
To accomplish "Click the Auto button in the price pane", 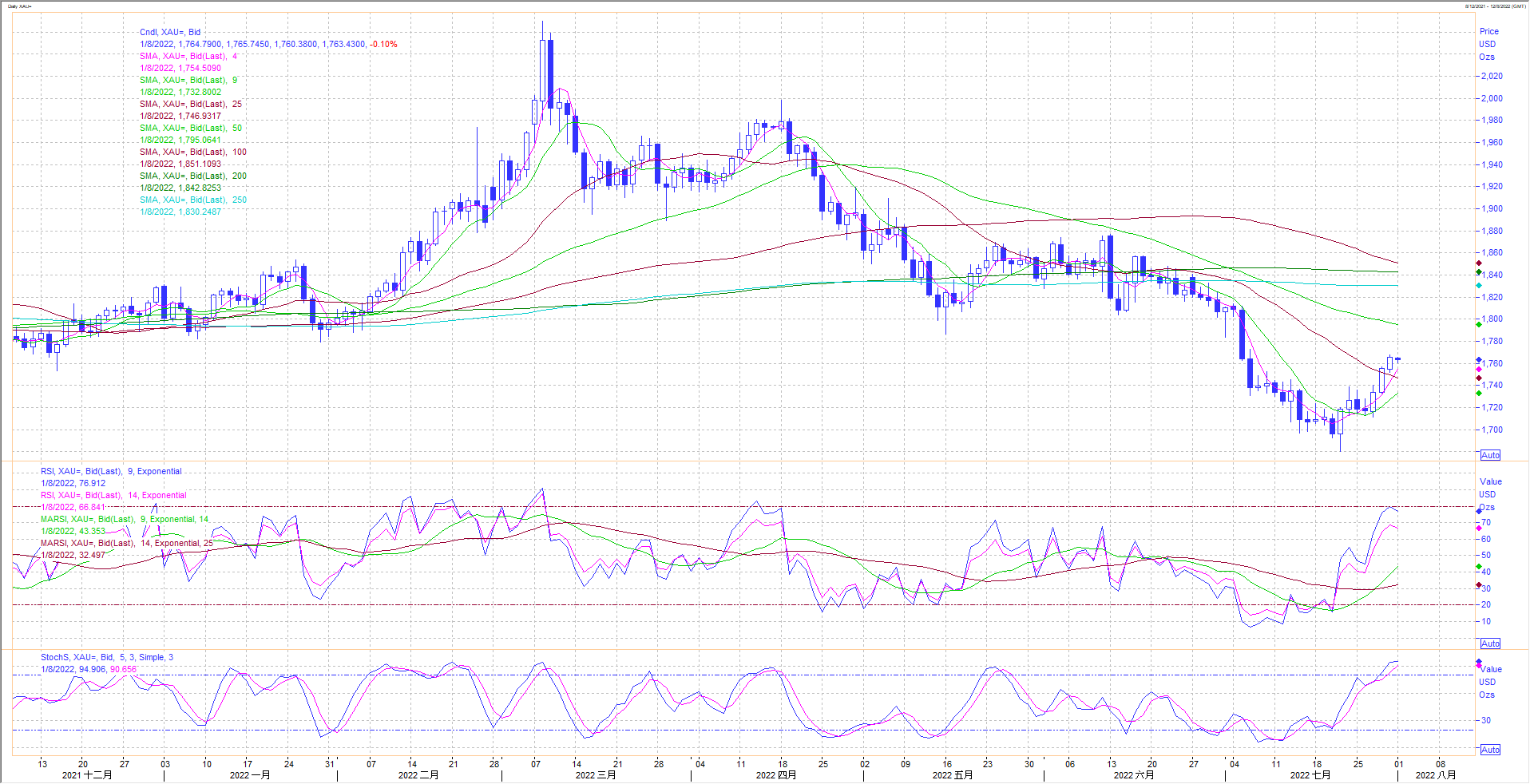I will [x=1490, y=455].
